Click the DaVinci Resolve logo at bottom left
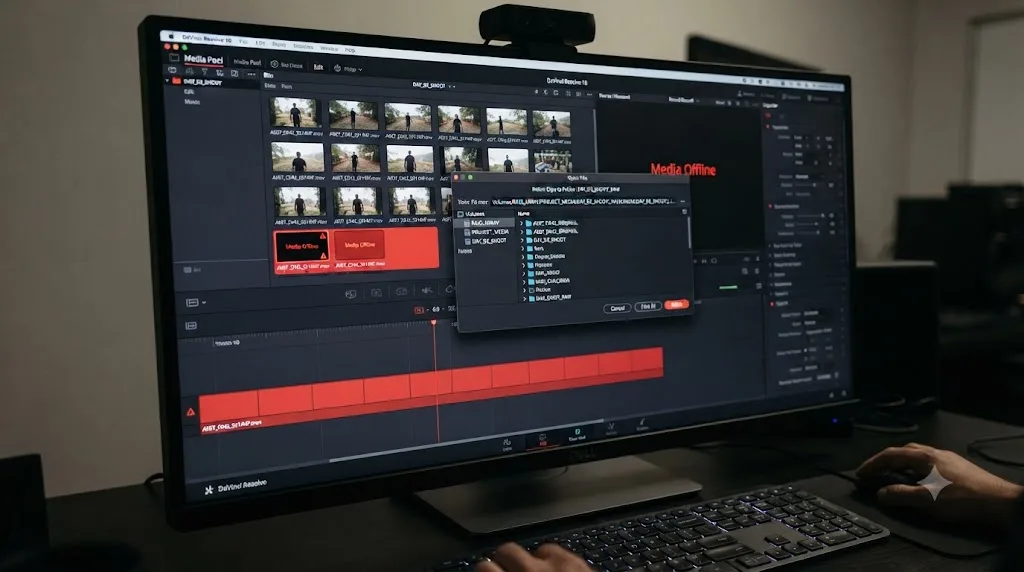The width and height of the screenshot is (1024, 572). tap(235, 486)
